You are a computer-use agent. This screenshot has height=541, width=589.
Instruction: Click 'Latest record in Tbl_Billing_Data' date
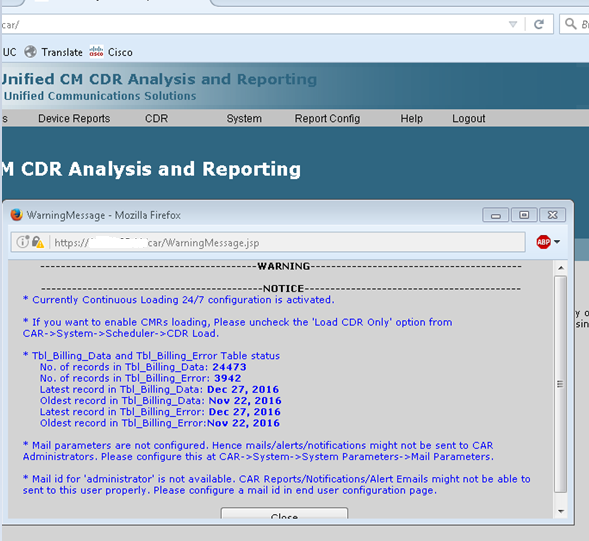tap(243, 390)
